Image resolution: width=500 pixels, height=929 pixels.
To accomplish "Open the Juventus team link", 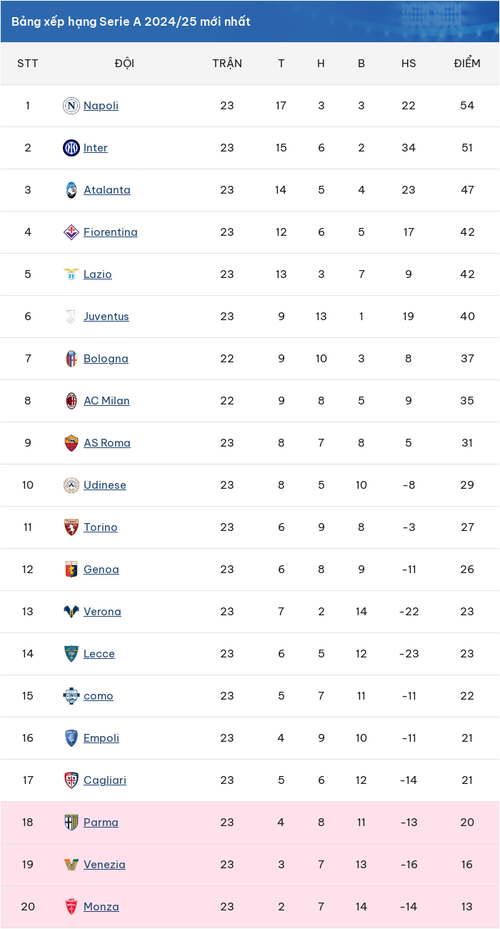I will [x=106, y=316].
